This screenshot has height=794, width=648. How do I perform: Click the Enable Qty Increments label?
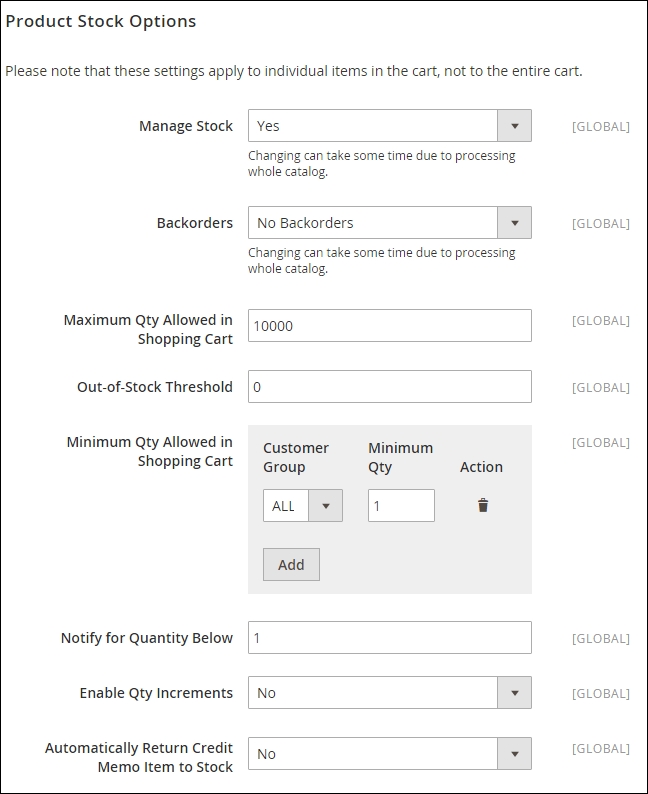tap(156, 693)
